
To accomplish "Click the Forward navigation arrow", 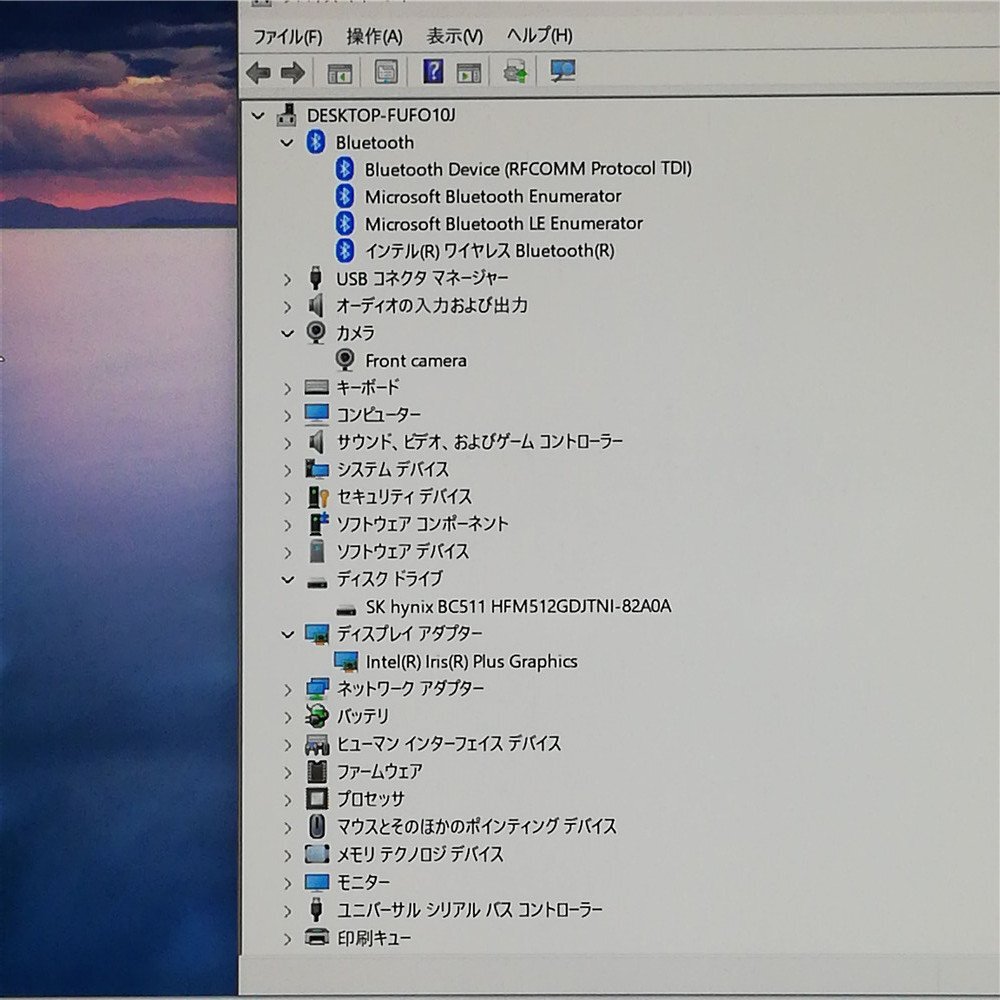I will [x=290, y=72].
